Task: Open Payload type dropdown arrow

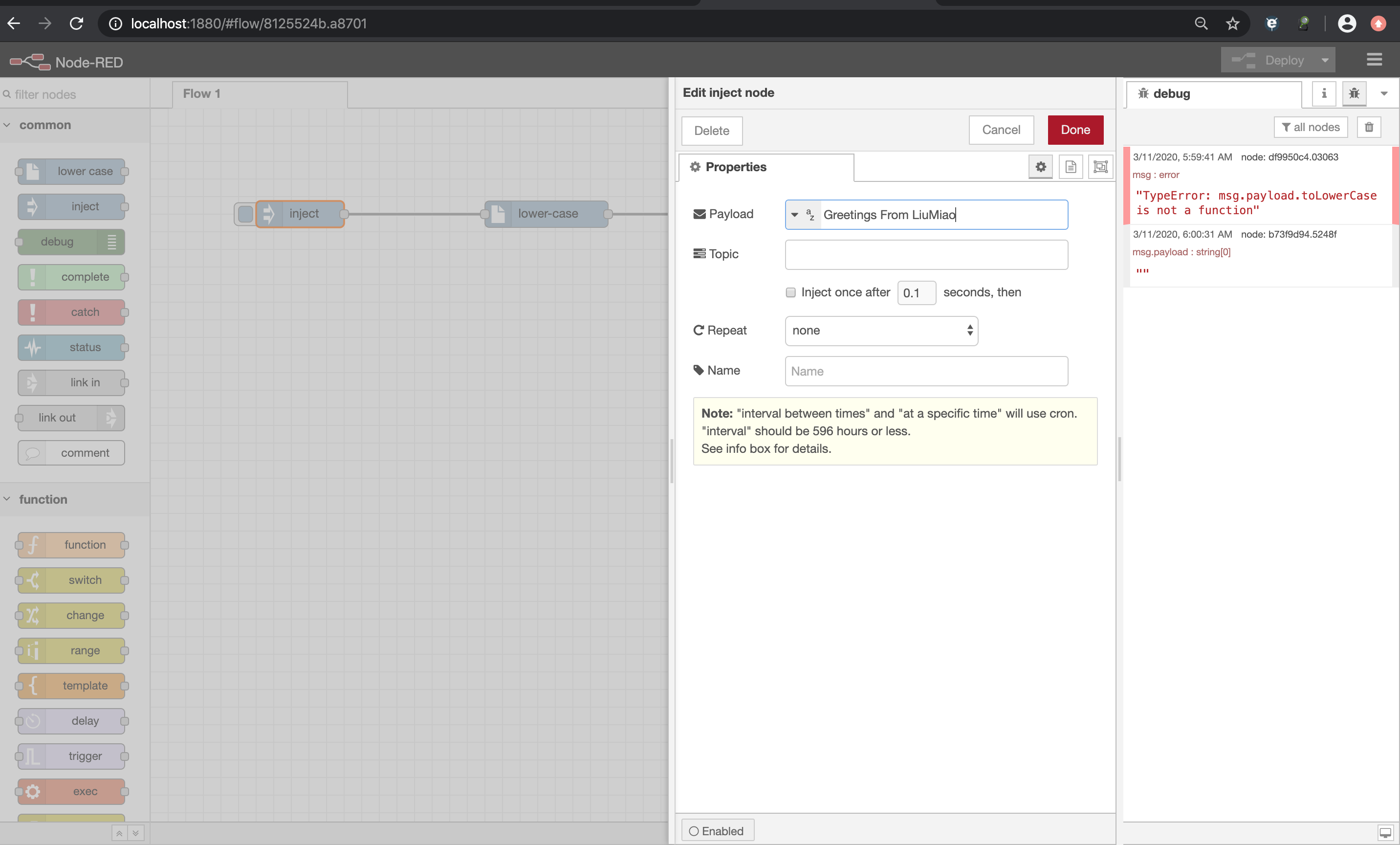Action: click(x=795, y=215)
